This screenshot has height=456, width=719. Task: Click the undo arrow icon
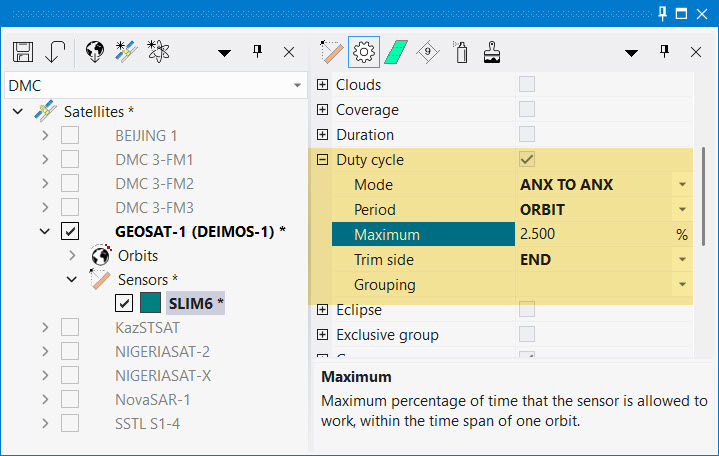tap(55, 51)
